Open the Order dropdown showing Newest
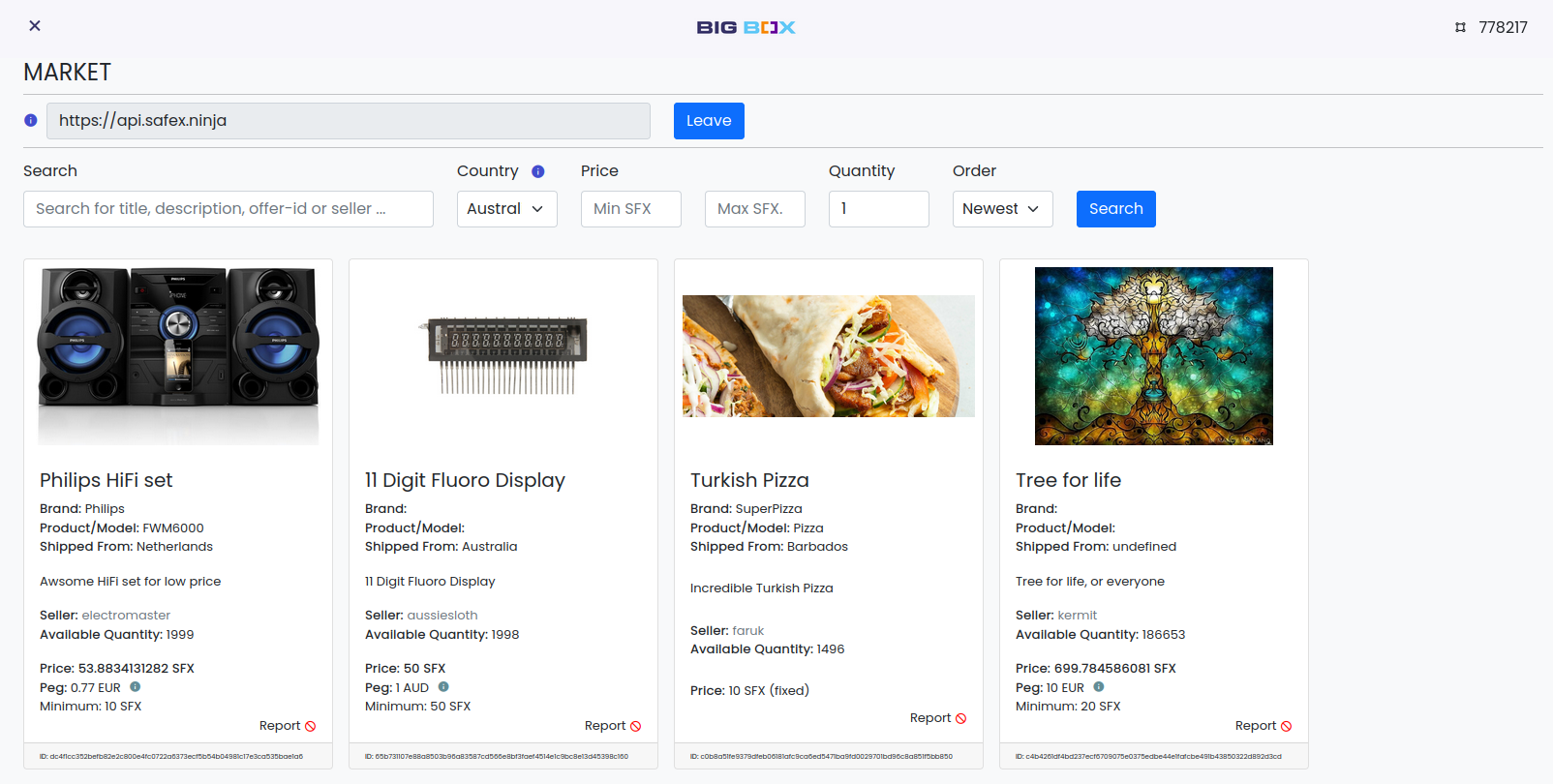1553x784 pixels. [1003, 209]
